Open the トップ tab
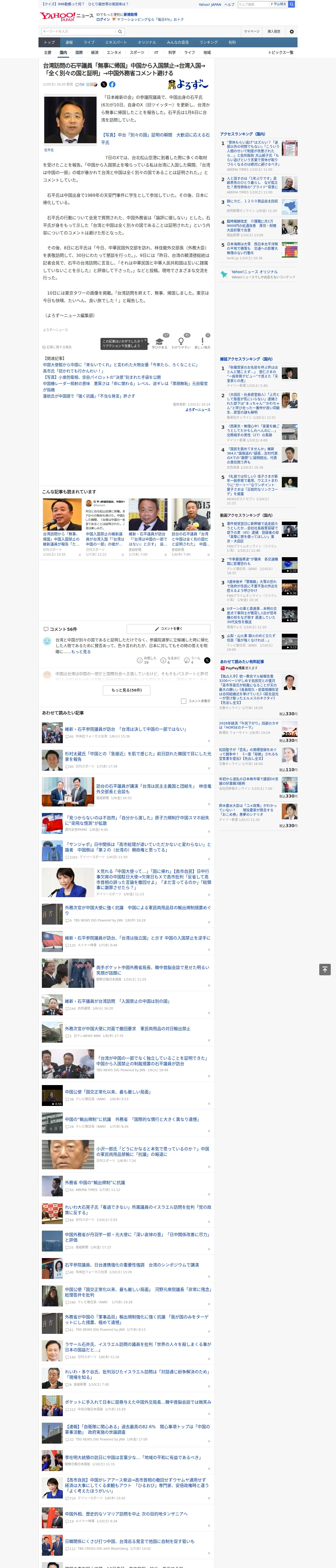This screenshot has height=1568, width=336. [x=49, y=42]
